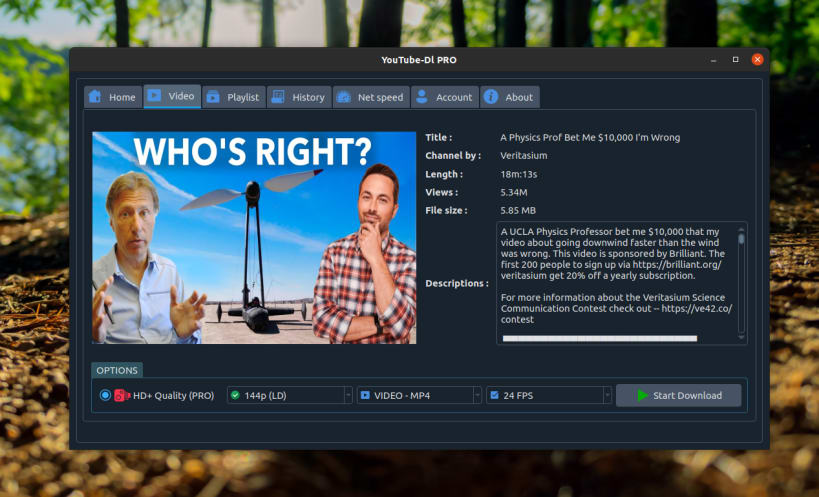
Task: Open the VIDEO - MP4 format dropdown
Action: click(419, 395)
